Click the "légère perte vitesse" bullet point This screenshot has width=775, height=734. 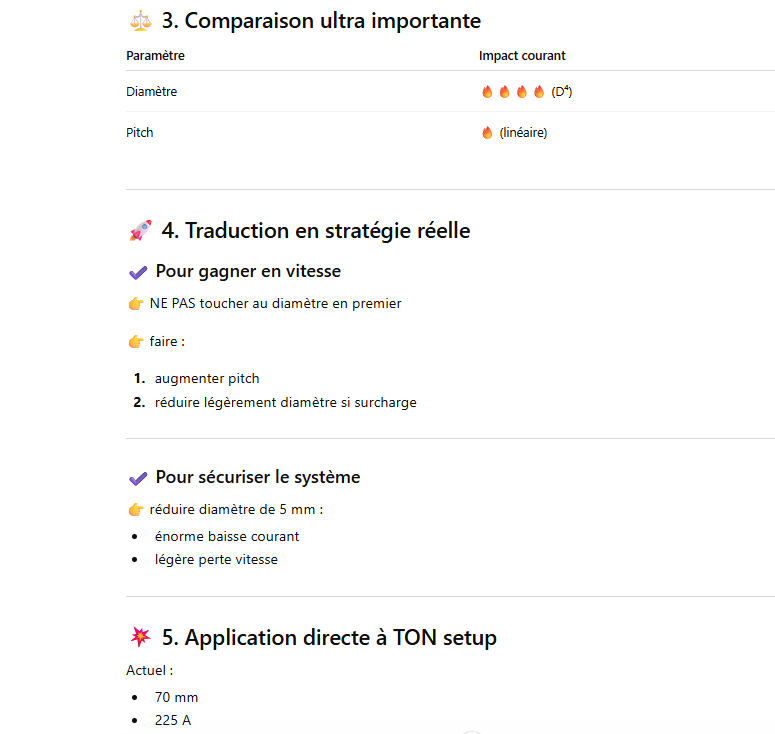(x=216, y=560)
